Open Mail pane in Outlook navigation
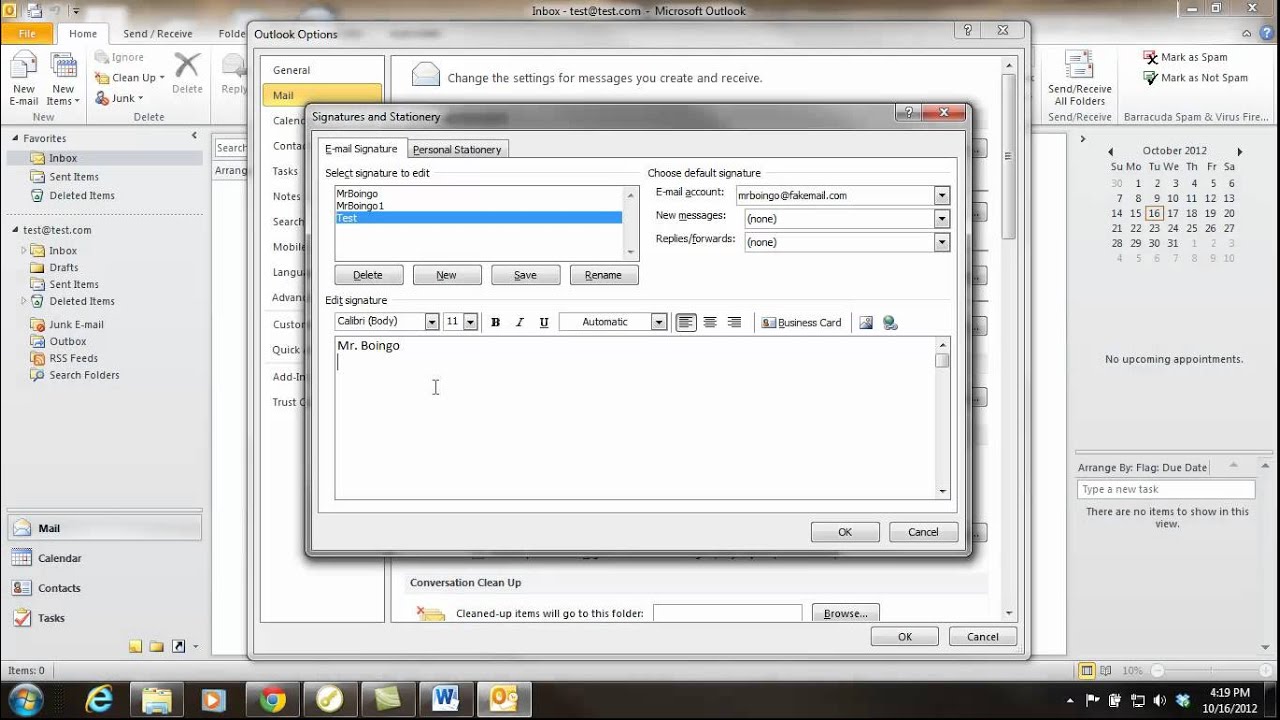Image resolution: width=1280 pixels, height=720 pixels. tap(104, 528)
